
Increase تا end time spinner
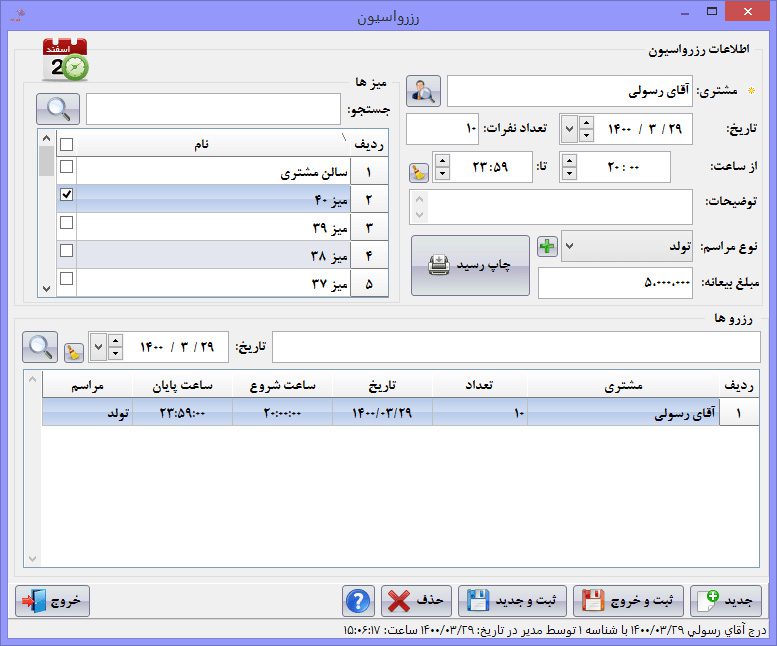pos(442,161)
